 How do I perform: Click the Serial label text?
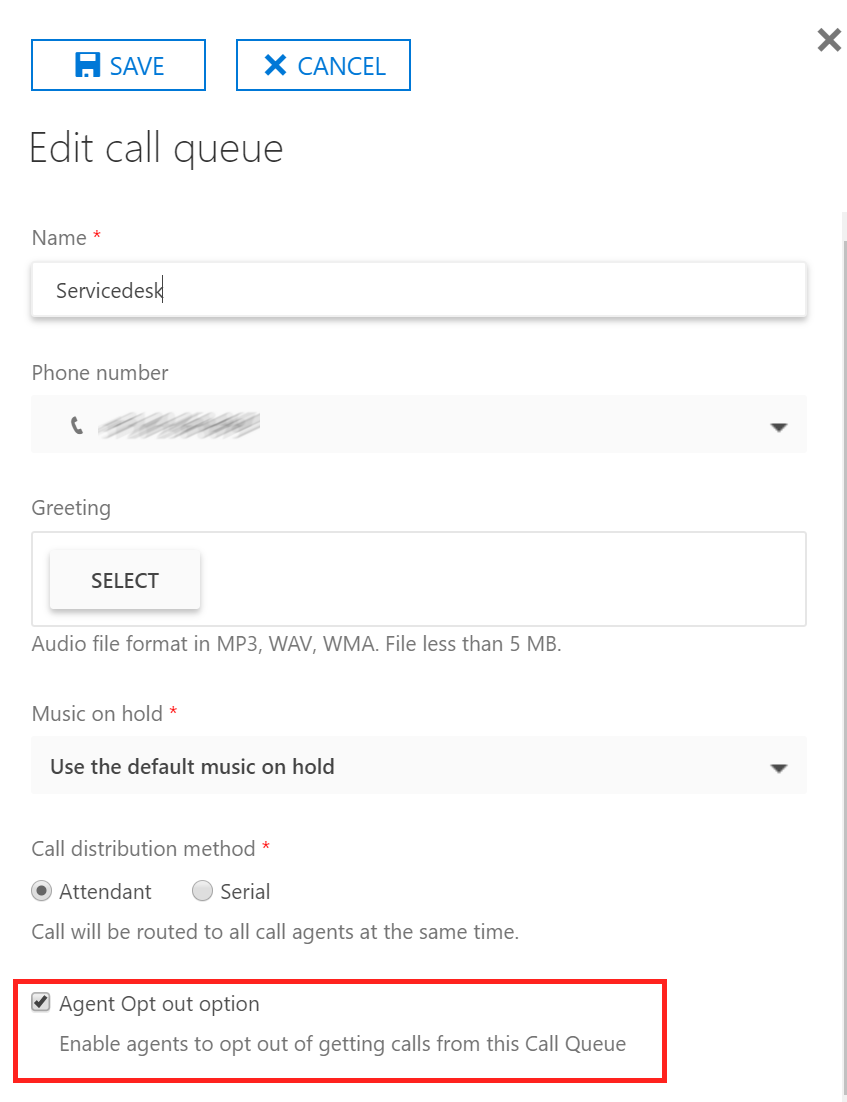click(x=245, y=891)
